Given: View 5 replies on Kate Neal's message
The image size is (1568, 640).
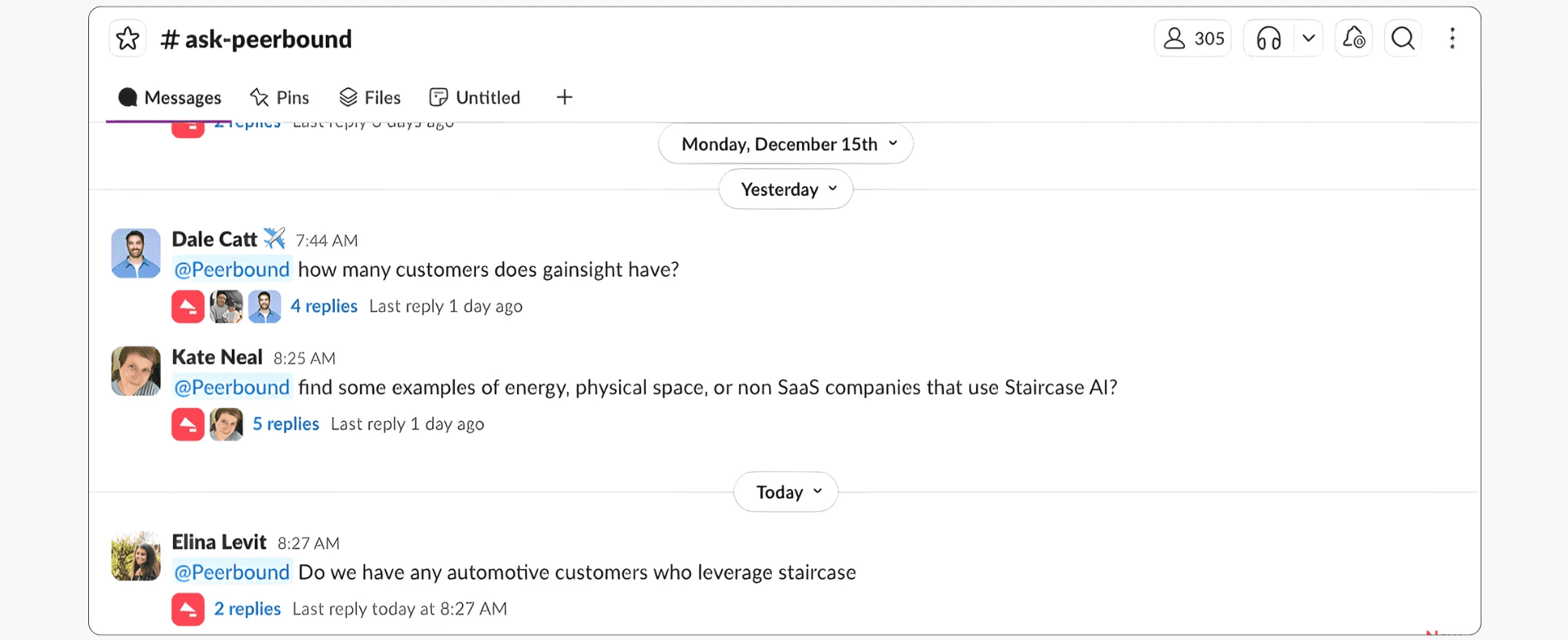Looking at the screenshot, I should [285, 424].
